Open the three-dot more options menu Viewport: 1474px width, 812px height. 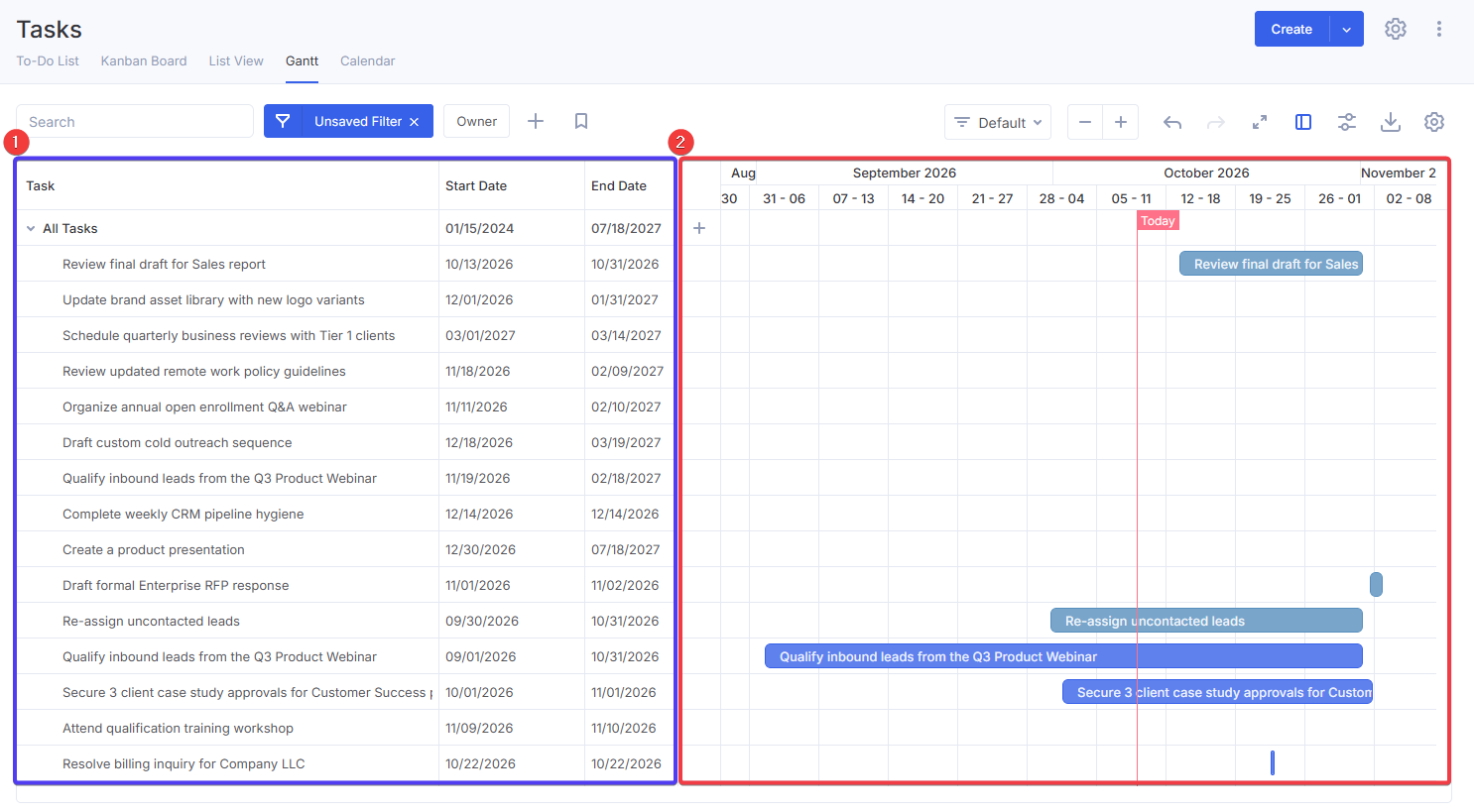point(1439,29)
